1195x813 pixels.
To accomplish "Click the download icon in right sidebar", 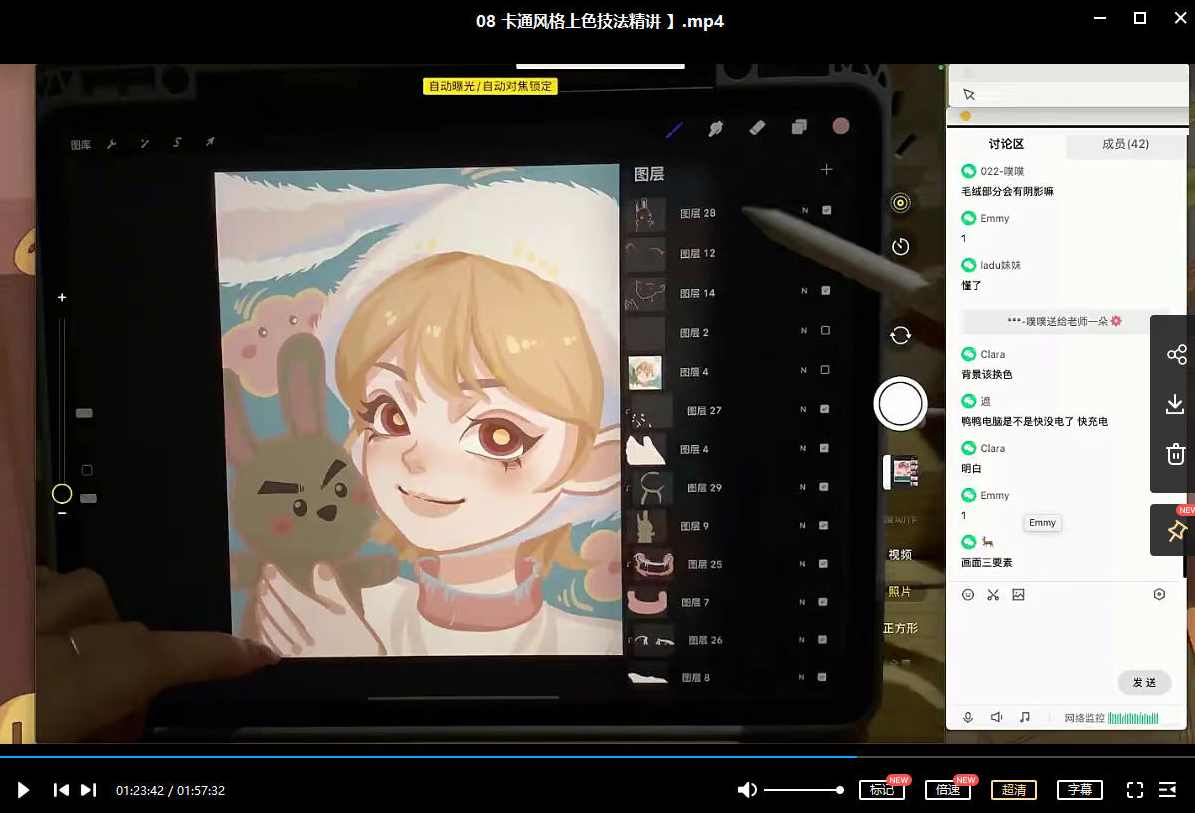I will click(x=1175, y=404).
